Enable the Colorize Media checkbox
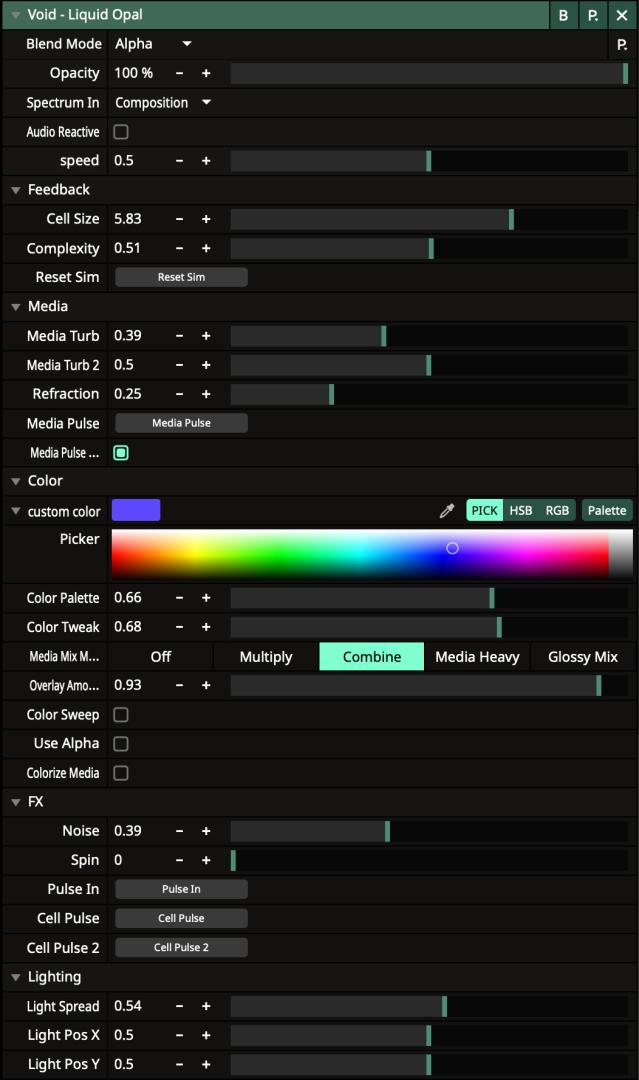 click(x=121, y=773)
